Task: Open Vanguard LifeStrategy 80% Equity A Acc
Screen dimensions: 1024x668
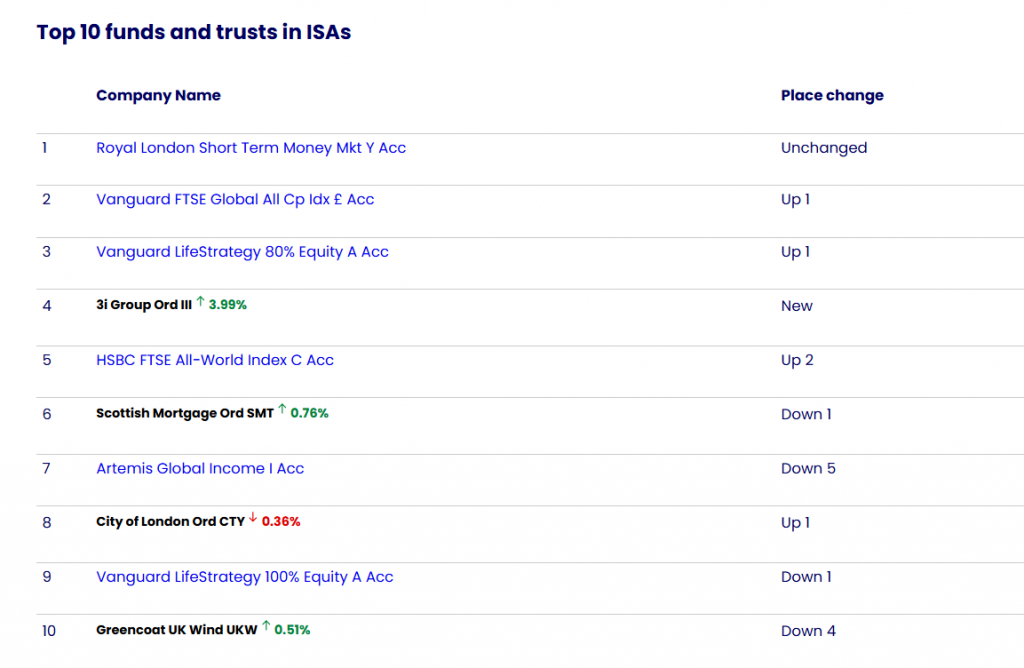Action: [242, 252]
